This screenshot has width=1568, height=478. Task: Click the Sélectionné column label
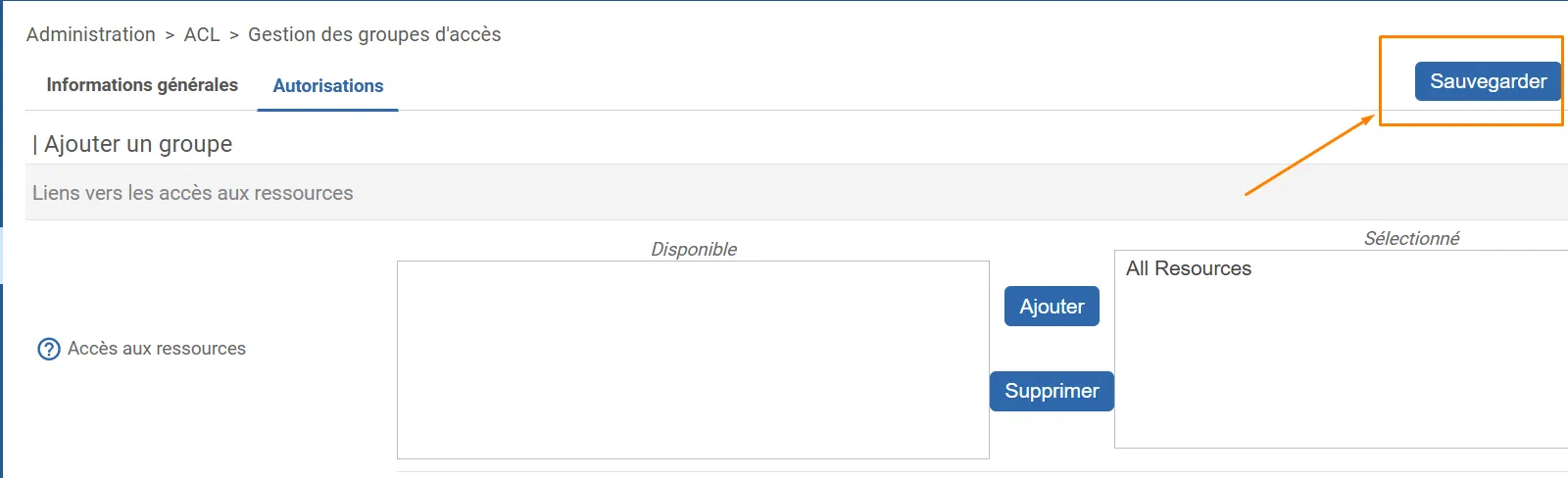click(1411, 238)
